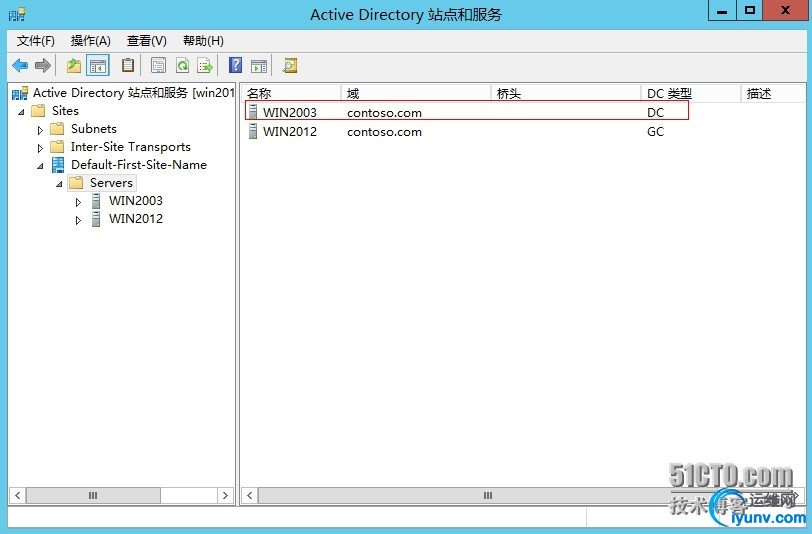Click the Default-First-Site-Name site icon

coord(58,165)
